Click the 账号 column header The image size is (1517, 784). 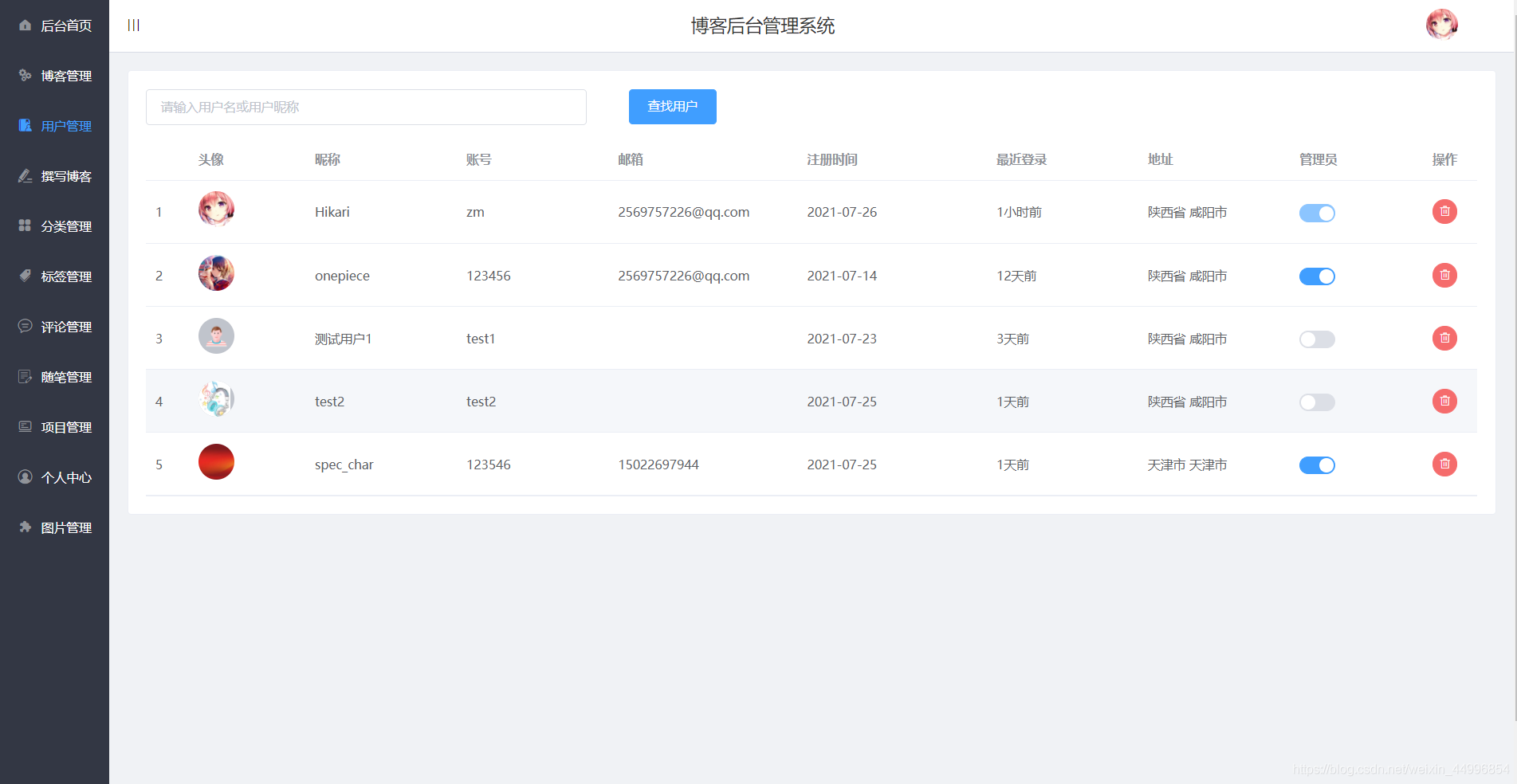click(479, 159)
